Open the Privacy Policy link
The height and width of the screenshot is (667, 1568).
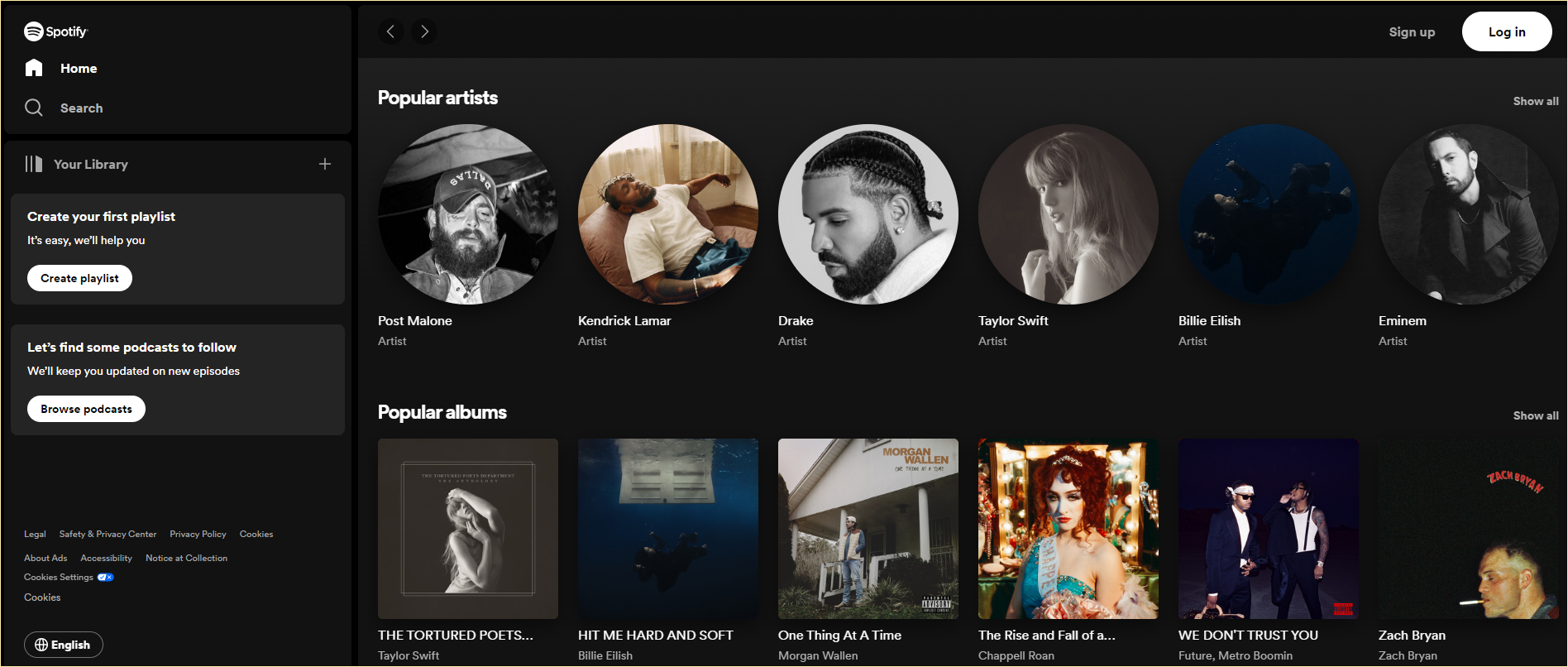click(198, 535)
